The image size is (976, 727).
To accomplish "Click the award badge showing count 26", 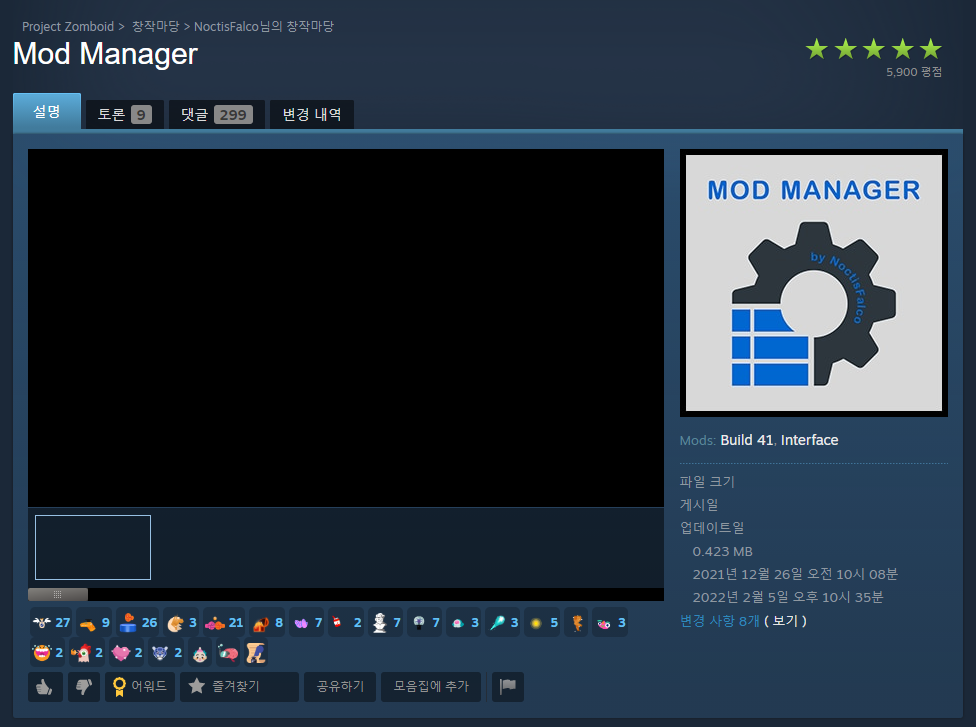I will coord(138,622).
